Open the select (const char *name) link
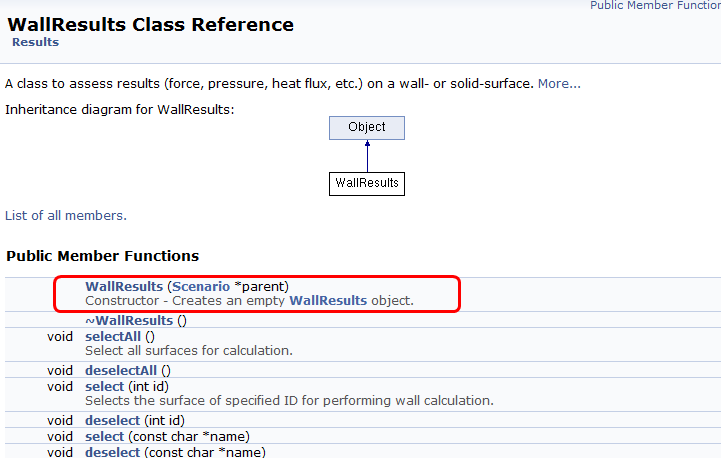The width and height of the screenshot is (721, 458). (x=104, y=436)
